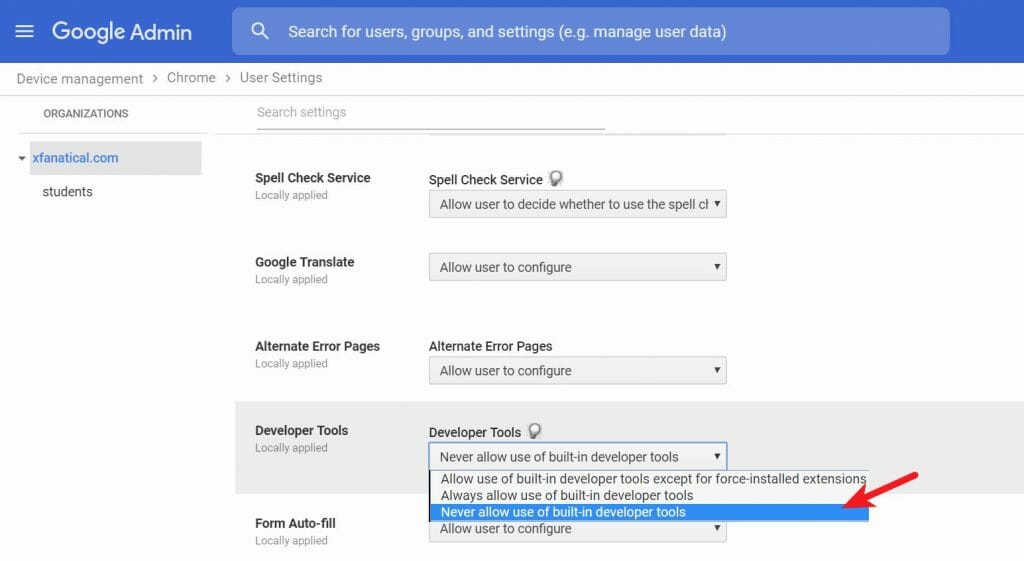Open the Spell Check Service dropdown

(x=577, y=204)
